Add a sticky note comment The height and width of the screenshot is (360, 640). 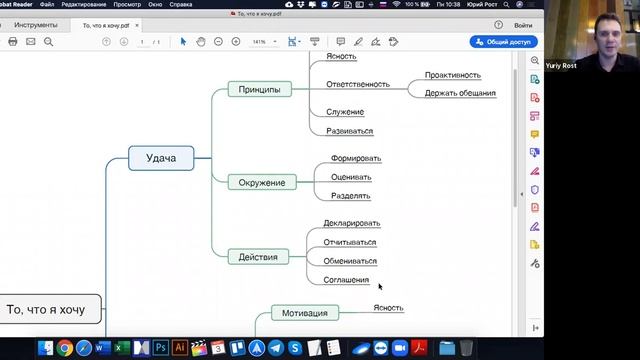tap(340, 42)
